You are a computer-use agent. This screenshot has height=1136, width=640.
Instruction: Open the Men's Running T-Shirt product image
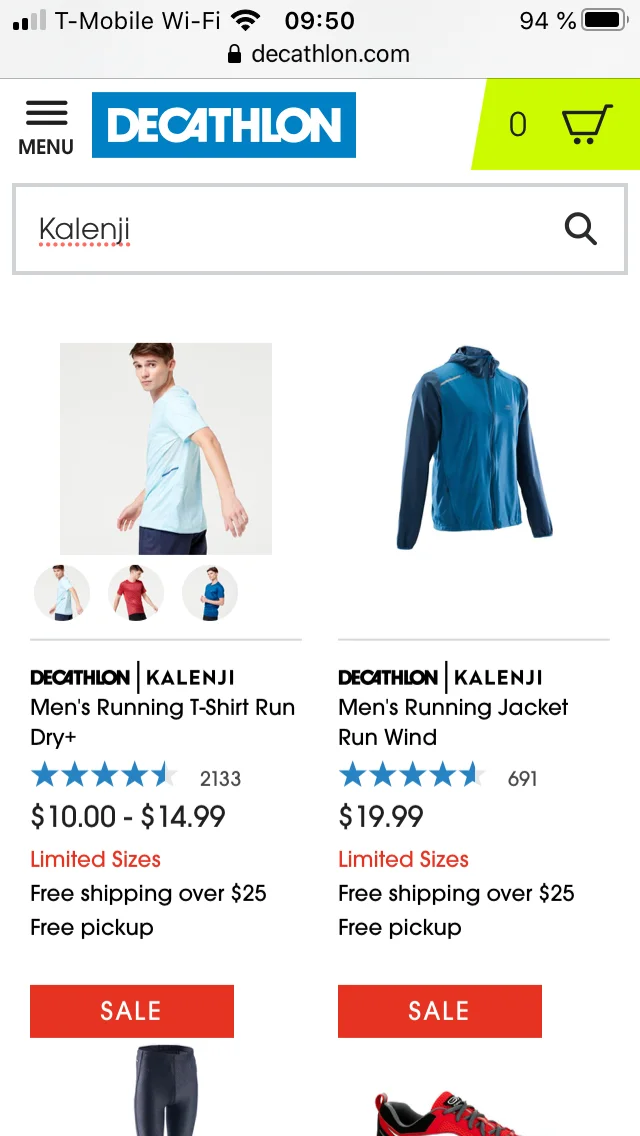click(166, 448)
